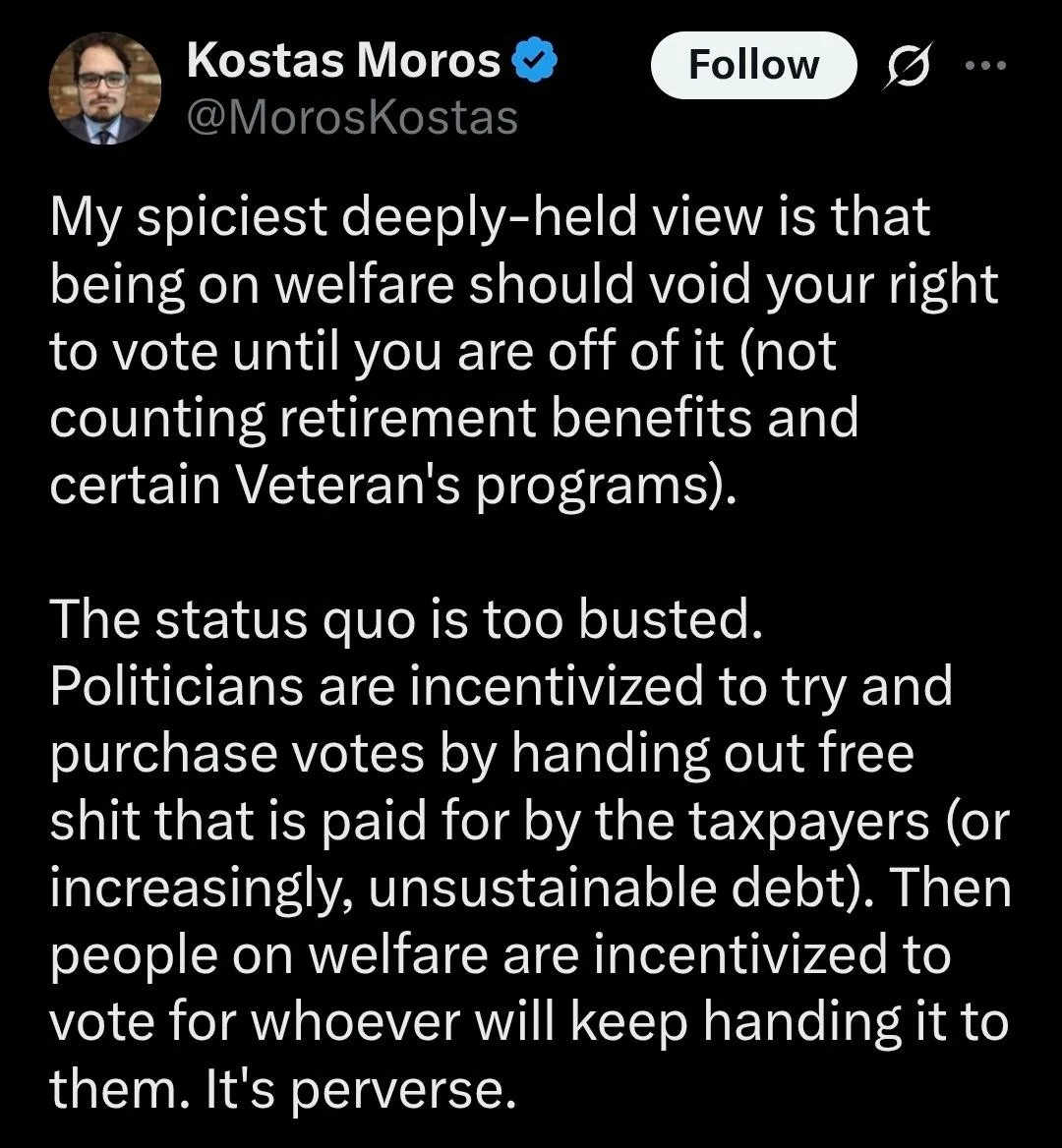1062x1148 pixels.
Task: Click the "The status quo is too busted." sentence
Action: (x=405, y=619)
